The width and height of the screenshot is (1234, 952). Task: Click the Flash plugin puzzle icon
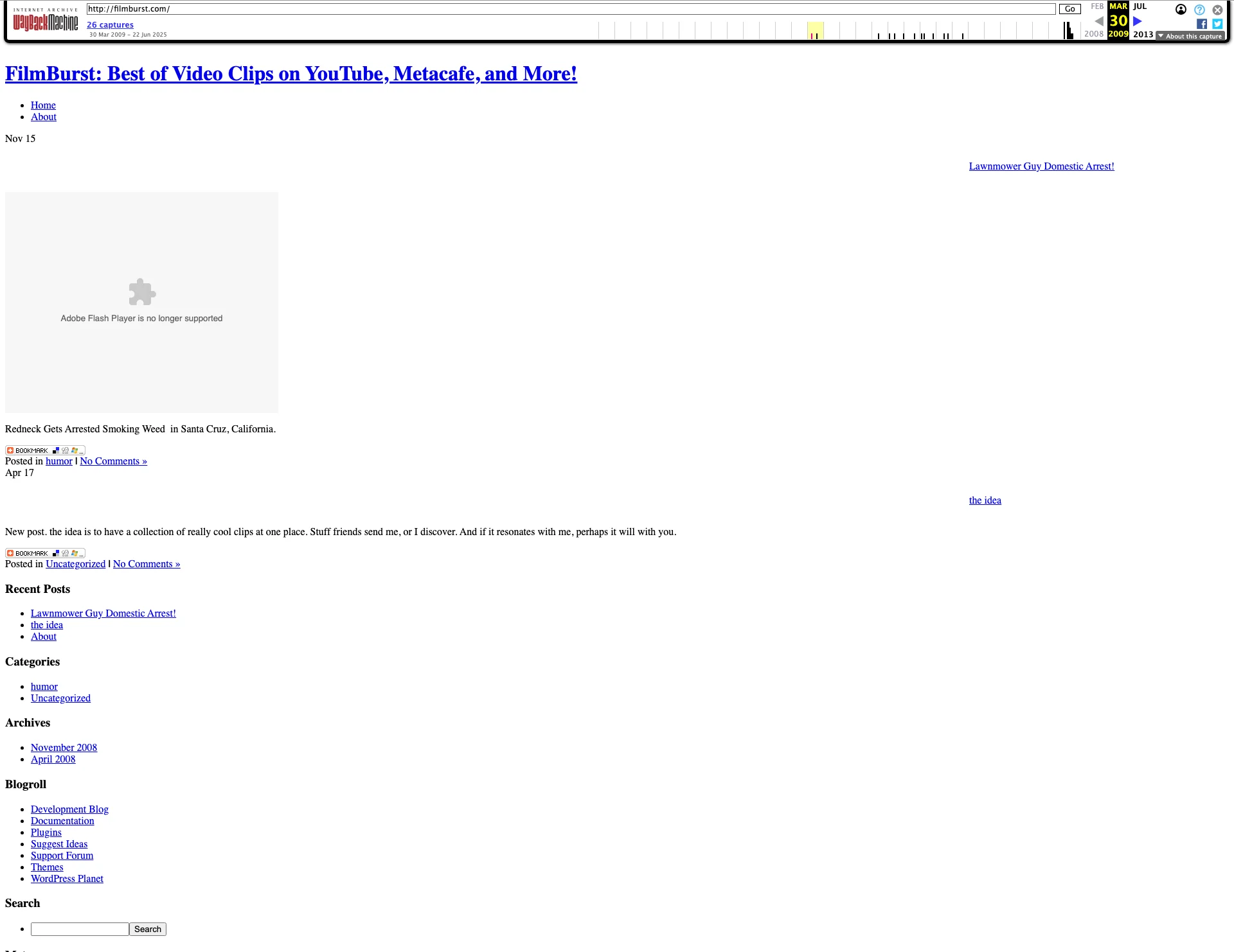pyautogui.click(x=142, y=292)
